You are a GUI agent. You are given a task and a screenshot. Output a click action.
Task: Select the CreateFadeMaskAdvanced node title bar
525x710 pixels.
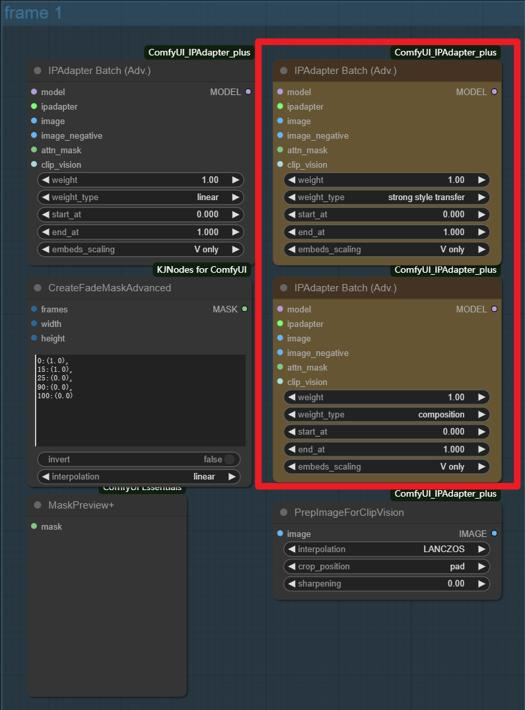140,288
